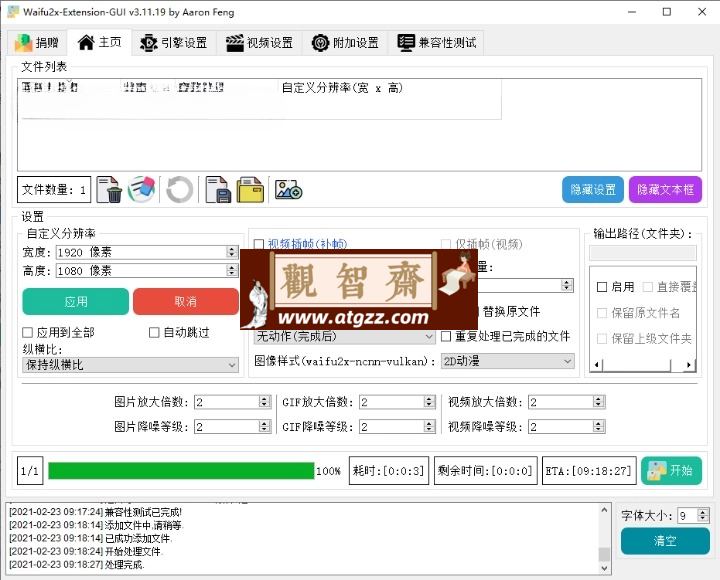The height and width of the screenshot is (580, 720).
Task: Click the 图片放大倍数 spinner arrows
Action: pyautogui.click(x=264, y=402)
